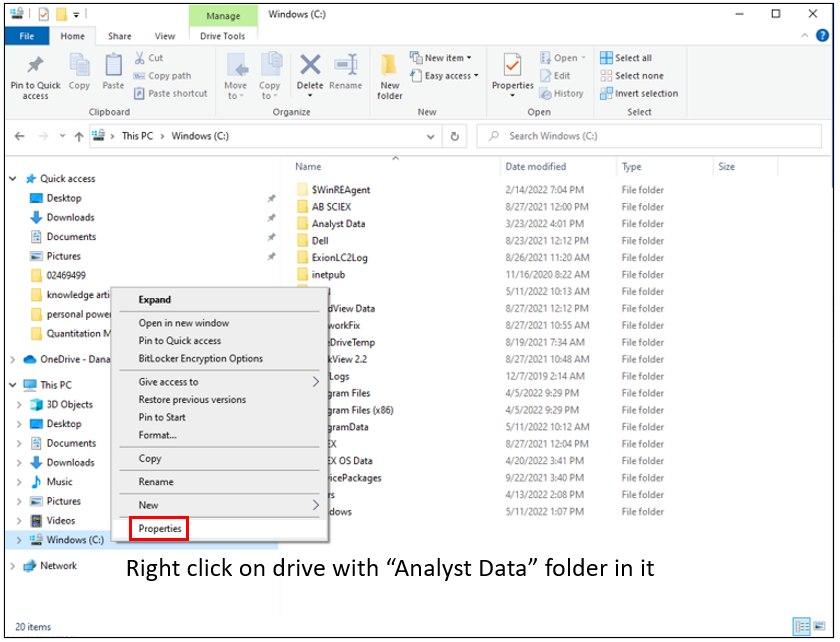The image size is (840, 642).
Task: Click the Forward navigation arrow
Action: click(x=43, y=136)
